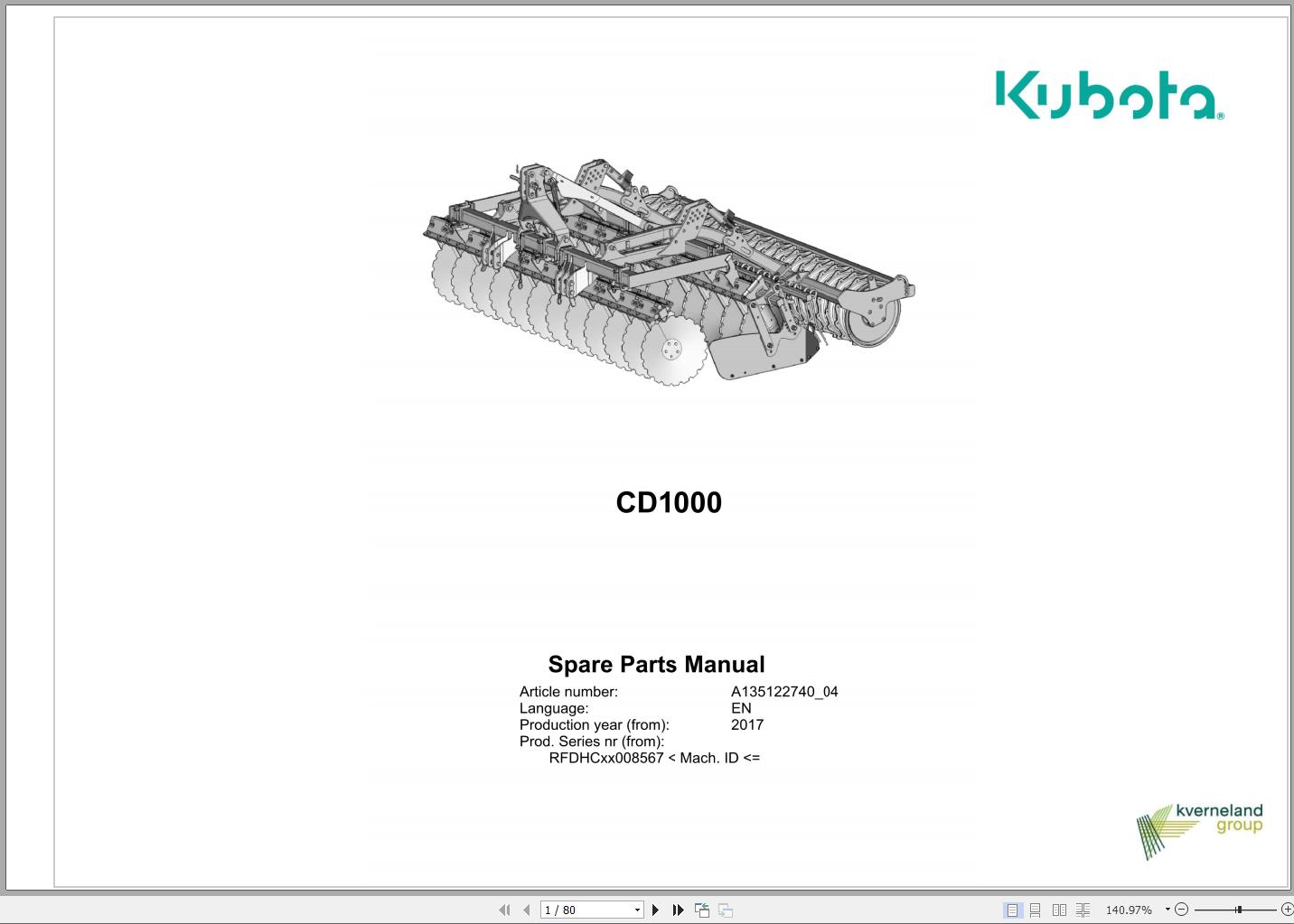Advance to the next page
This screenshot has width=1294, height=924.
pos(655,910)
